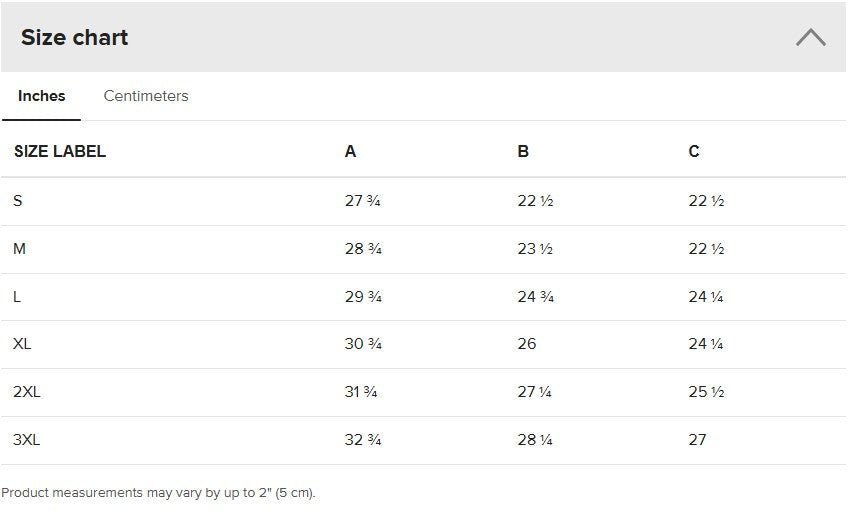Select the XL size row label

pyautogui.click(x=22, y=344)
